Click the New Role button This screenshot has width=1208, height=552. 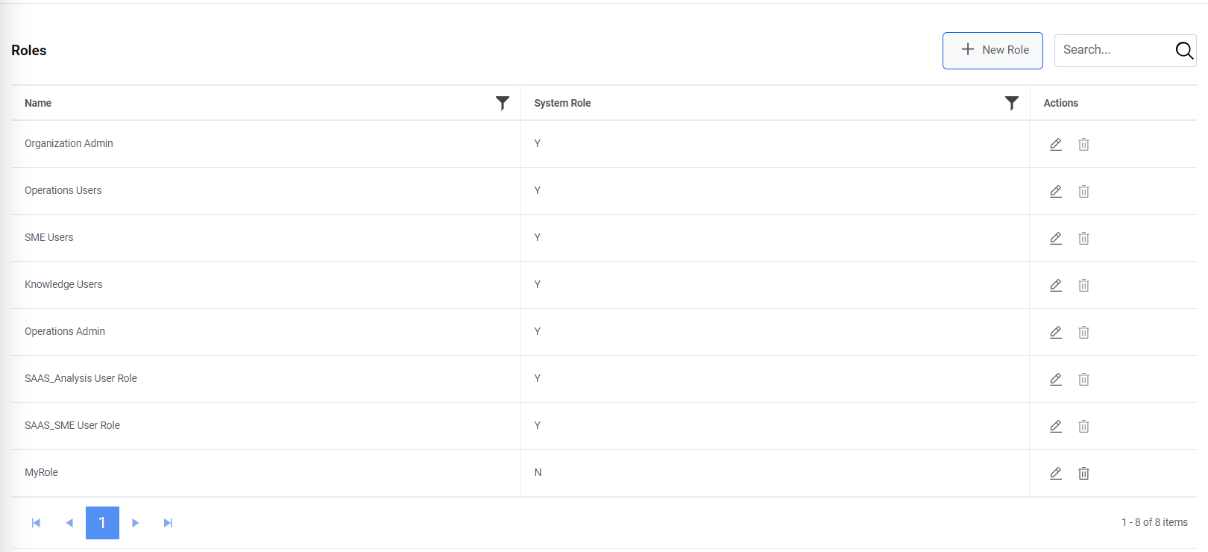tap(992, 50)
